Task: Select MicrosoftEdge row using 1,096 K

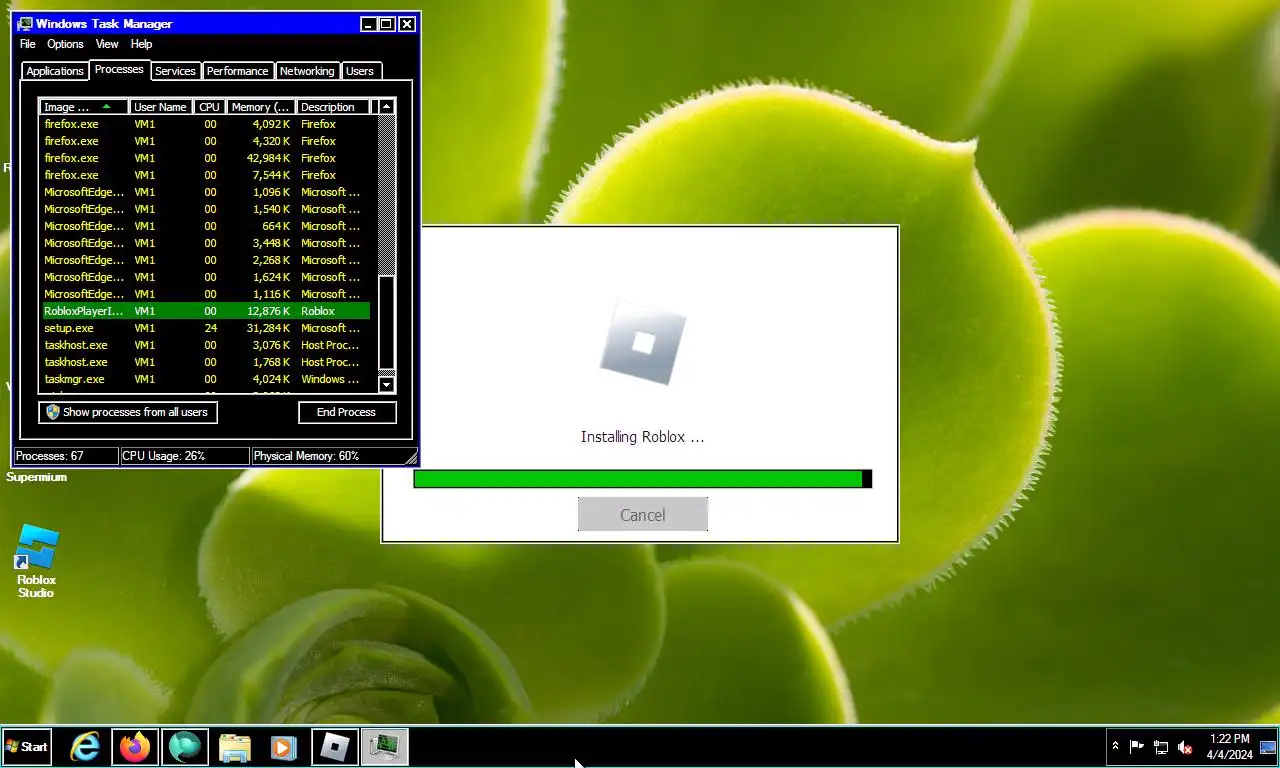Action: [x=205, y=192]
